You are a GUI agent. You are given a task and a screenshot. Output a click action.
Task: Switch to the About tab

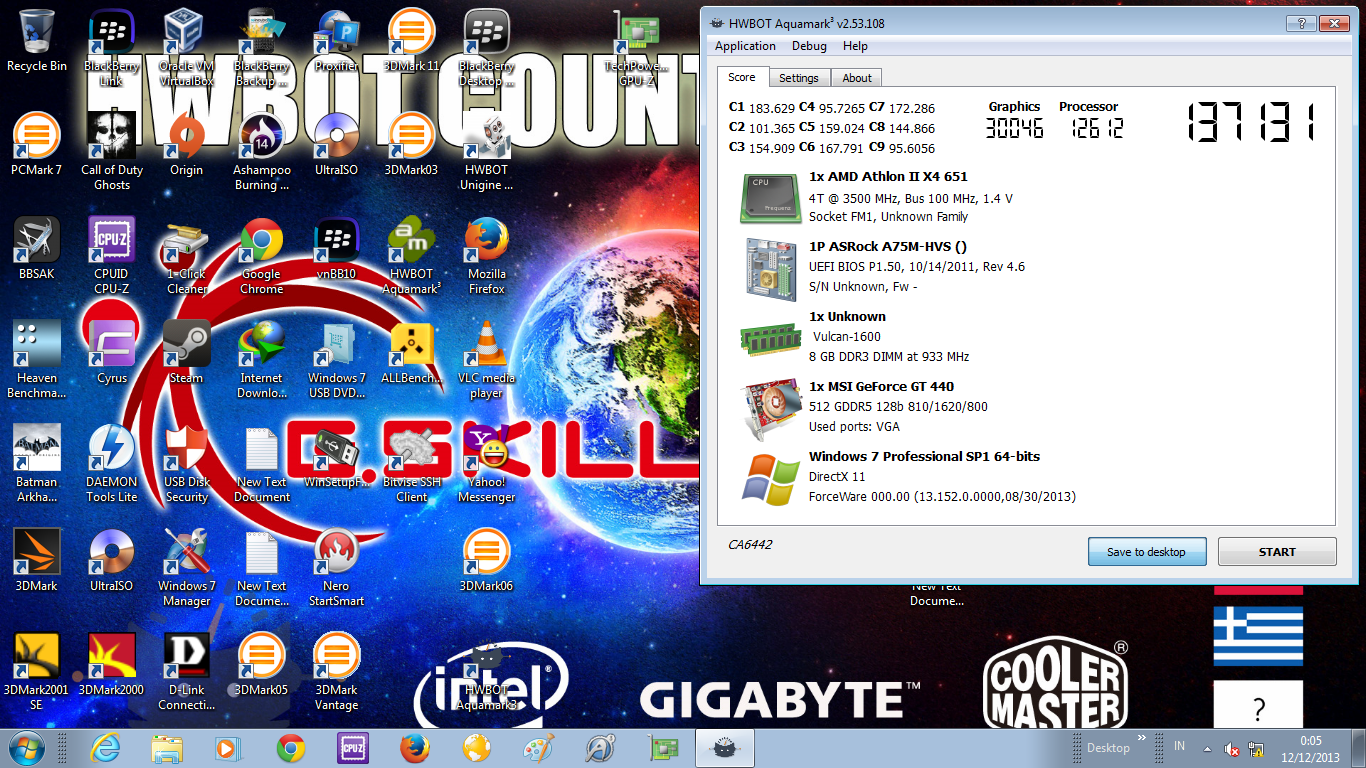point(857,78)
